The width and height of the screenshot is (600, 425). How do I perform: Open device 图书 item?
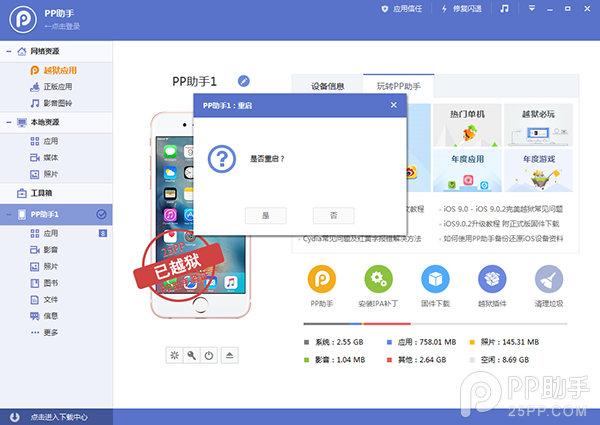(x=44, y=283)
